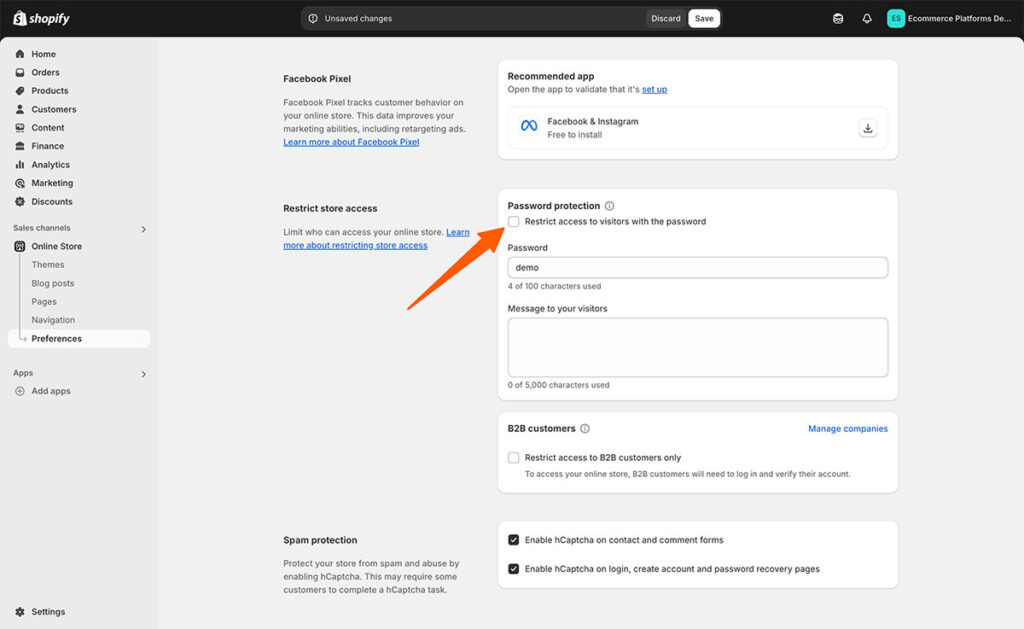The image size is (1024, 629).
Task: Disable hCaptcha on contact and comment forms
Action: point(514,540)
